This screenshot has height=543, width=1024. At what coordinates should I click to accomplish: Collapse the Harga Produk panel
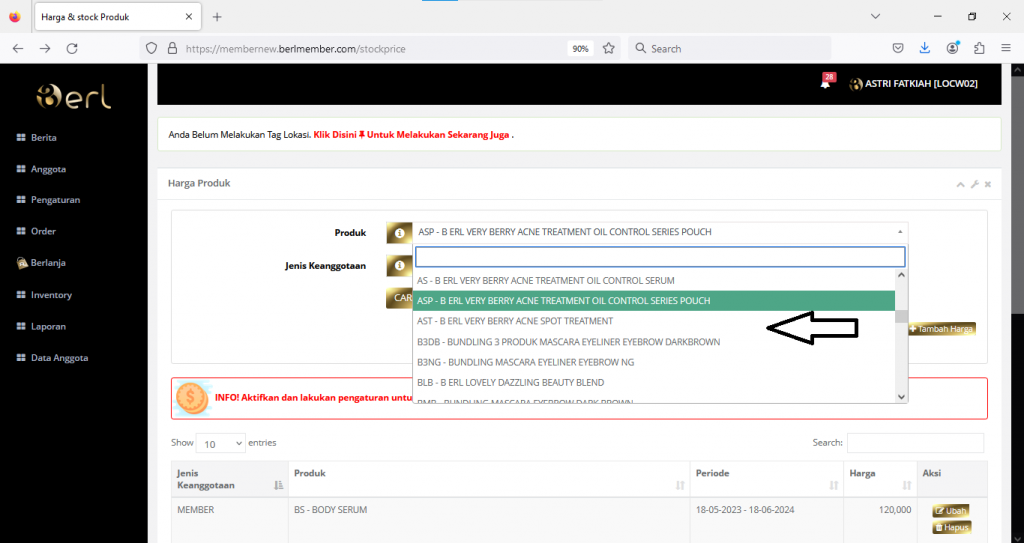point(961,184)
